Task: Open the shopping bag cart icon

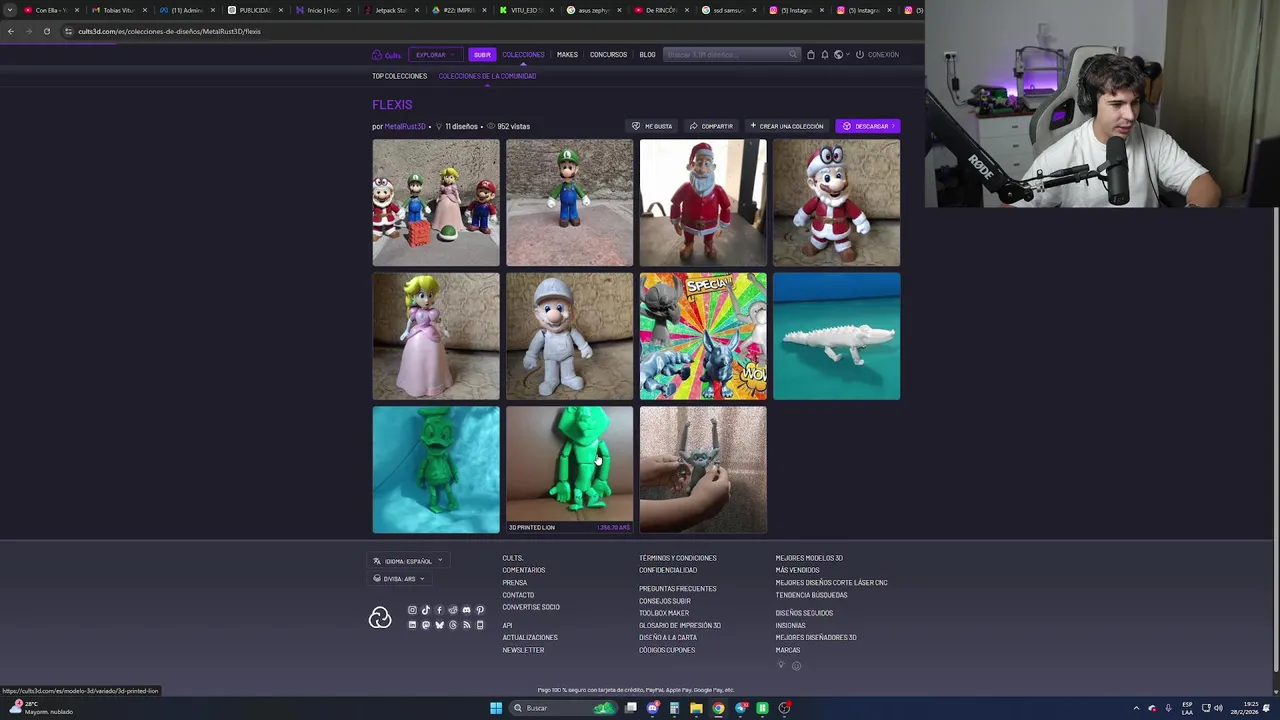Action: 811,55
